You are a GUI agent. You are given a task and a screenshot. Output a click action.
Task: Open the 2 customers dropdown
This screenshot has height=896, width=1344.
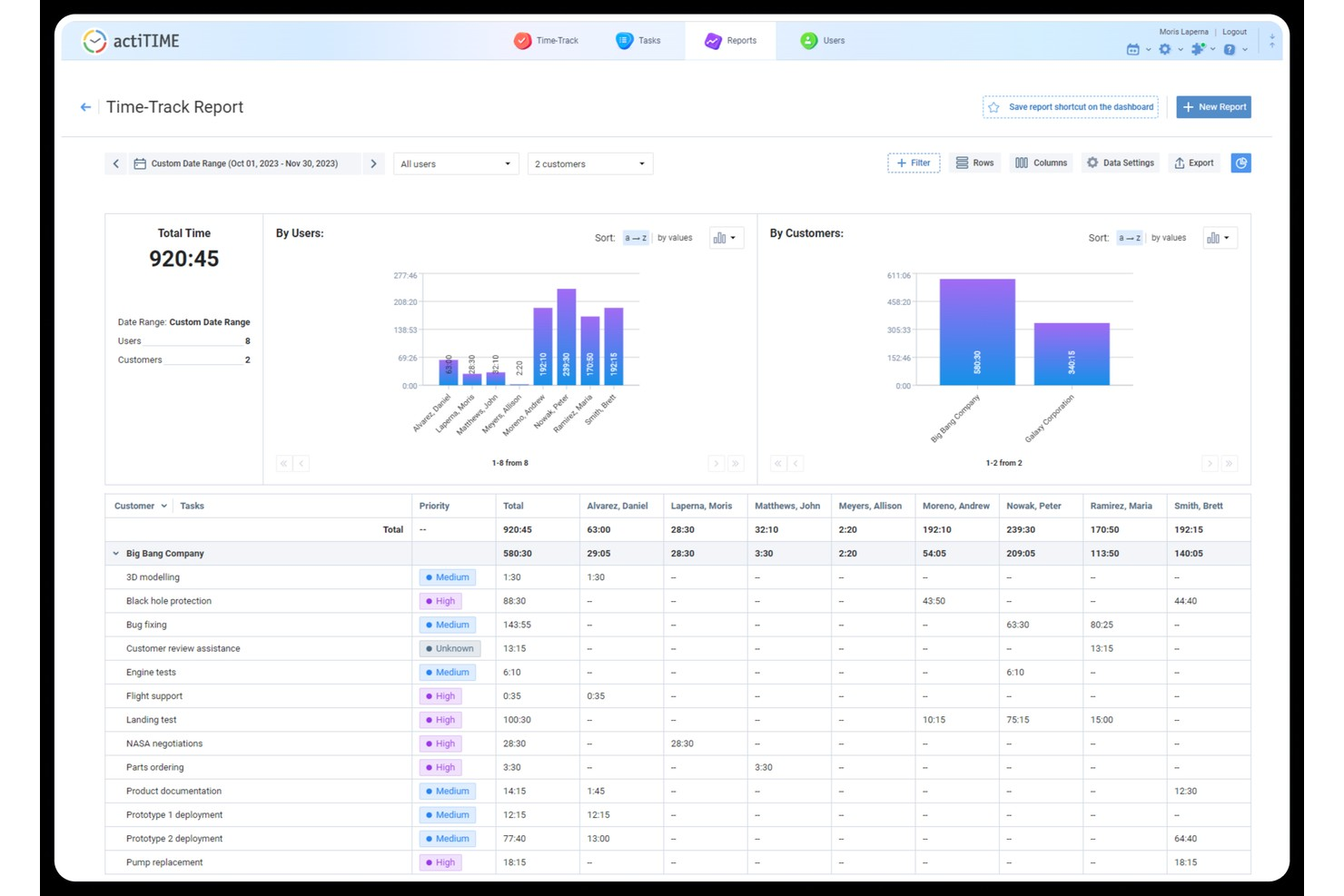point(590,164)
